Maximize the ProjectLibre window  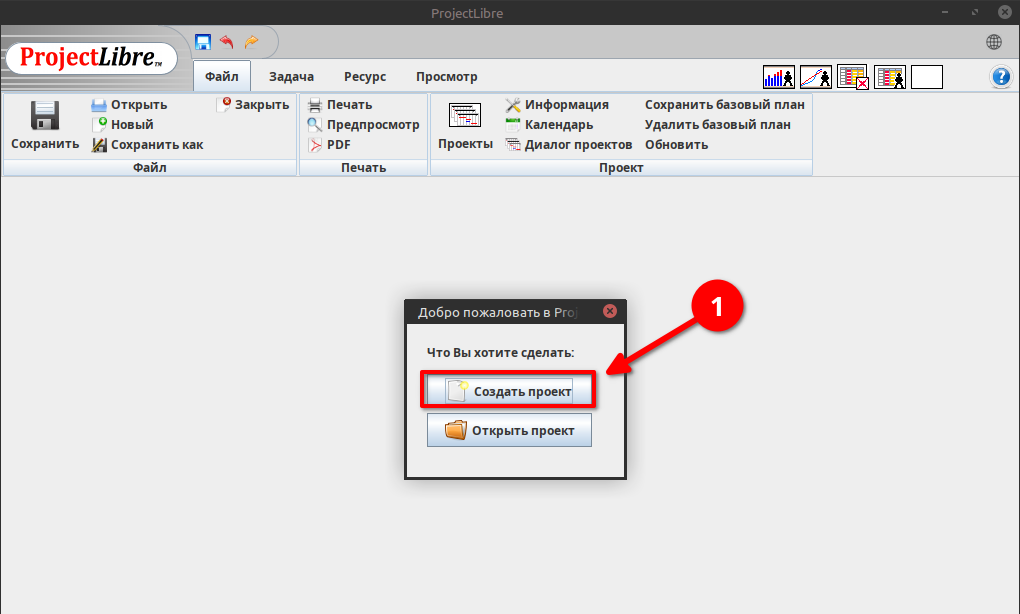pyautogui.click(x=974, y=12)
